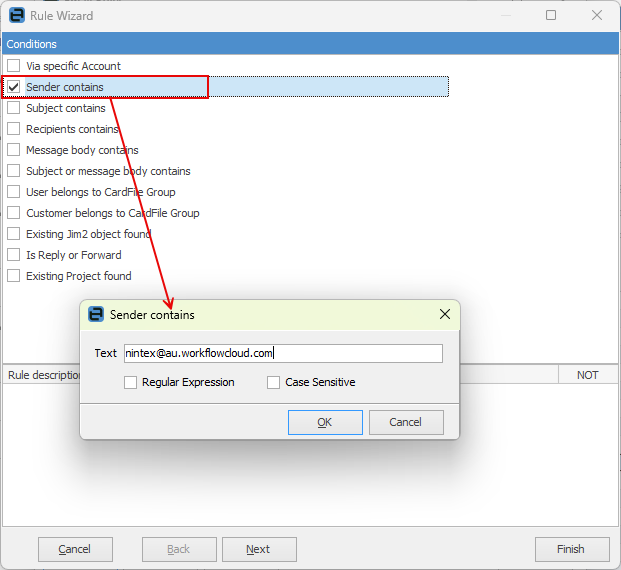Tick Subject or message body contains
This screenshot has width=621, height=570.
point(13,170)
